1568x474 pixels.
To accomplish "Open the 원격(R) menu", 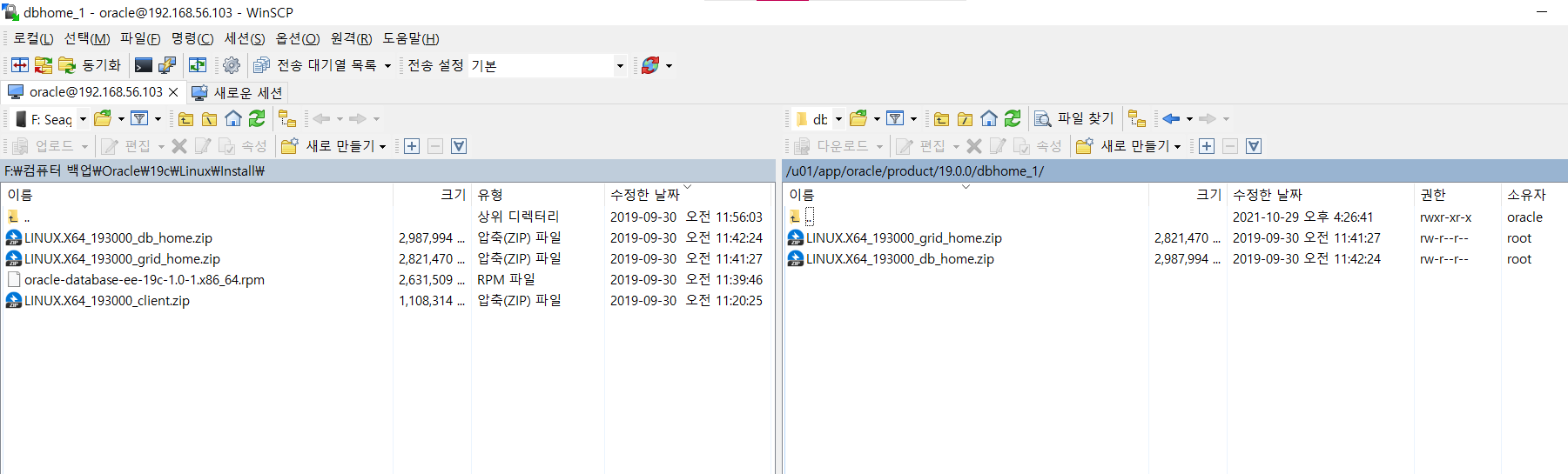I will click(351, 38).
